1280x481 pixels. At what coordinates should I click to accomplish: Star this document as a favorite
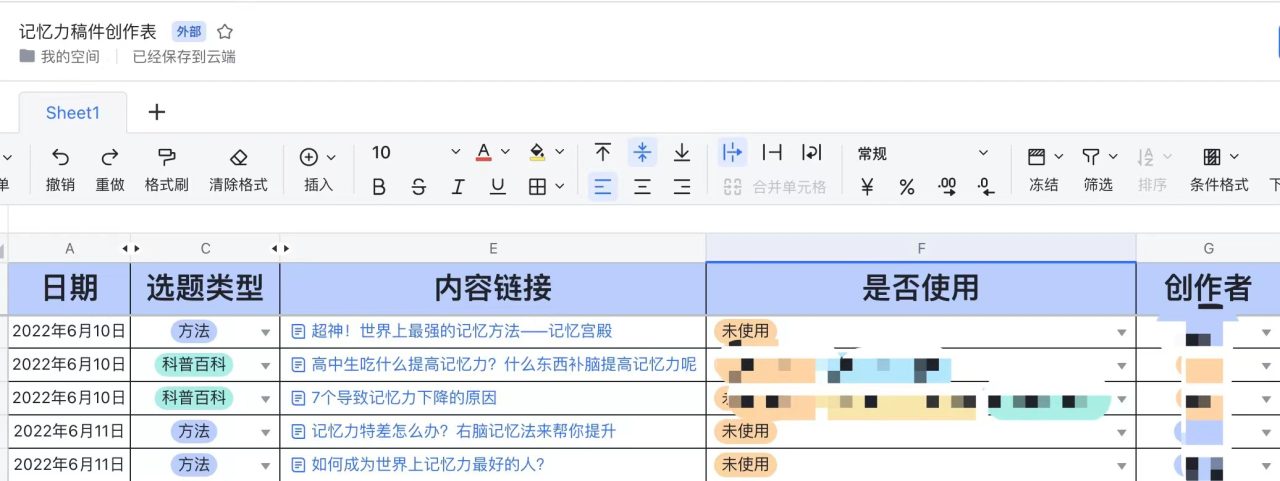coord(225,32)
